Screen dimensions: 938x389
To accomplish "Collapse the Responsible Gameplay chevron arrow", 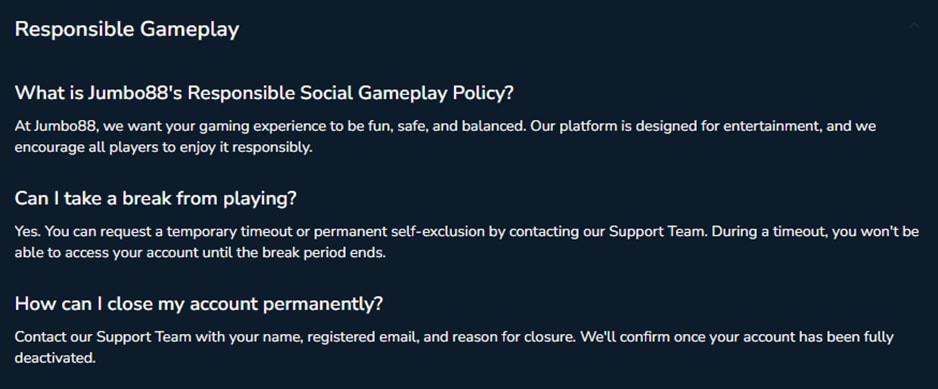I will click(x=914, y=26).
